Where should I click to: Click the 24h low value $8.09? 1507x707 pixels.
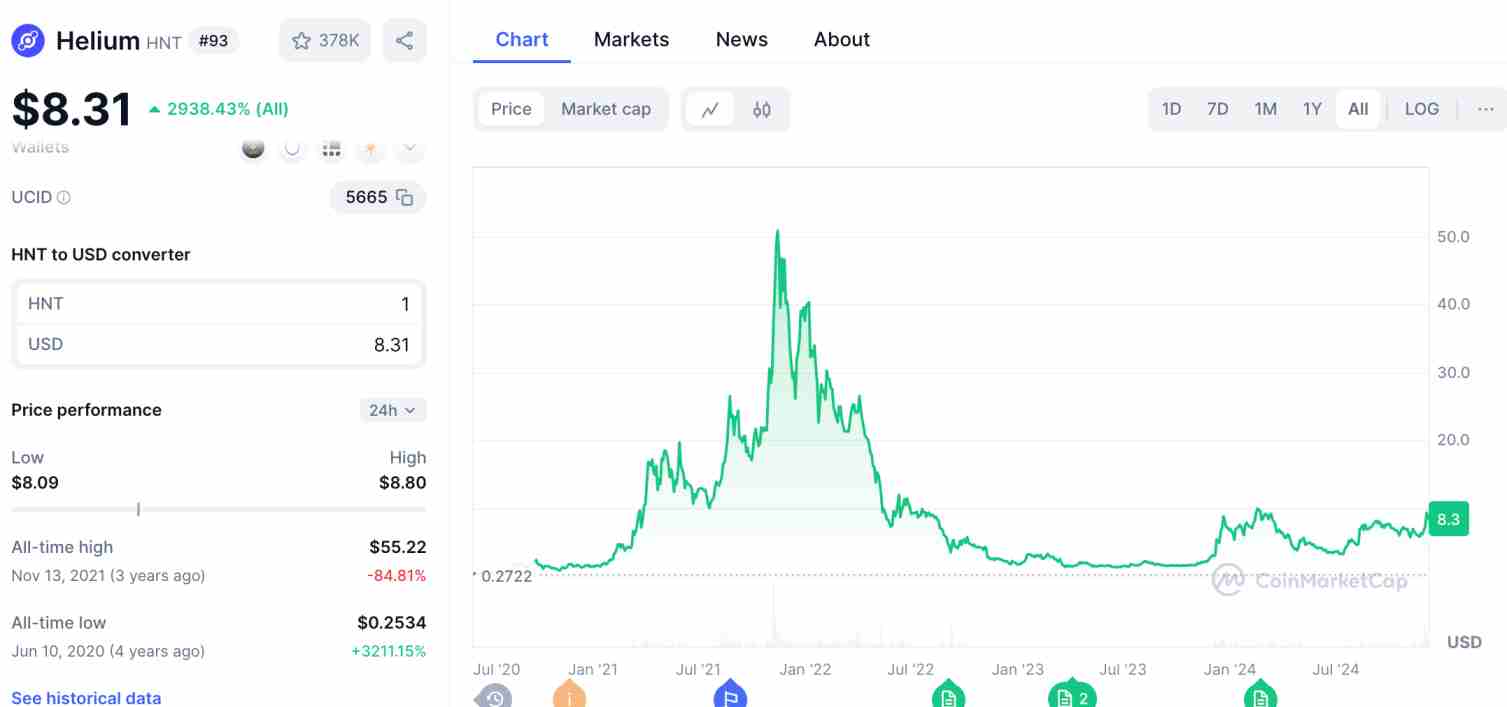pyautogui.click(x=35, y=483)
